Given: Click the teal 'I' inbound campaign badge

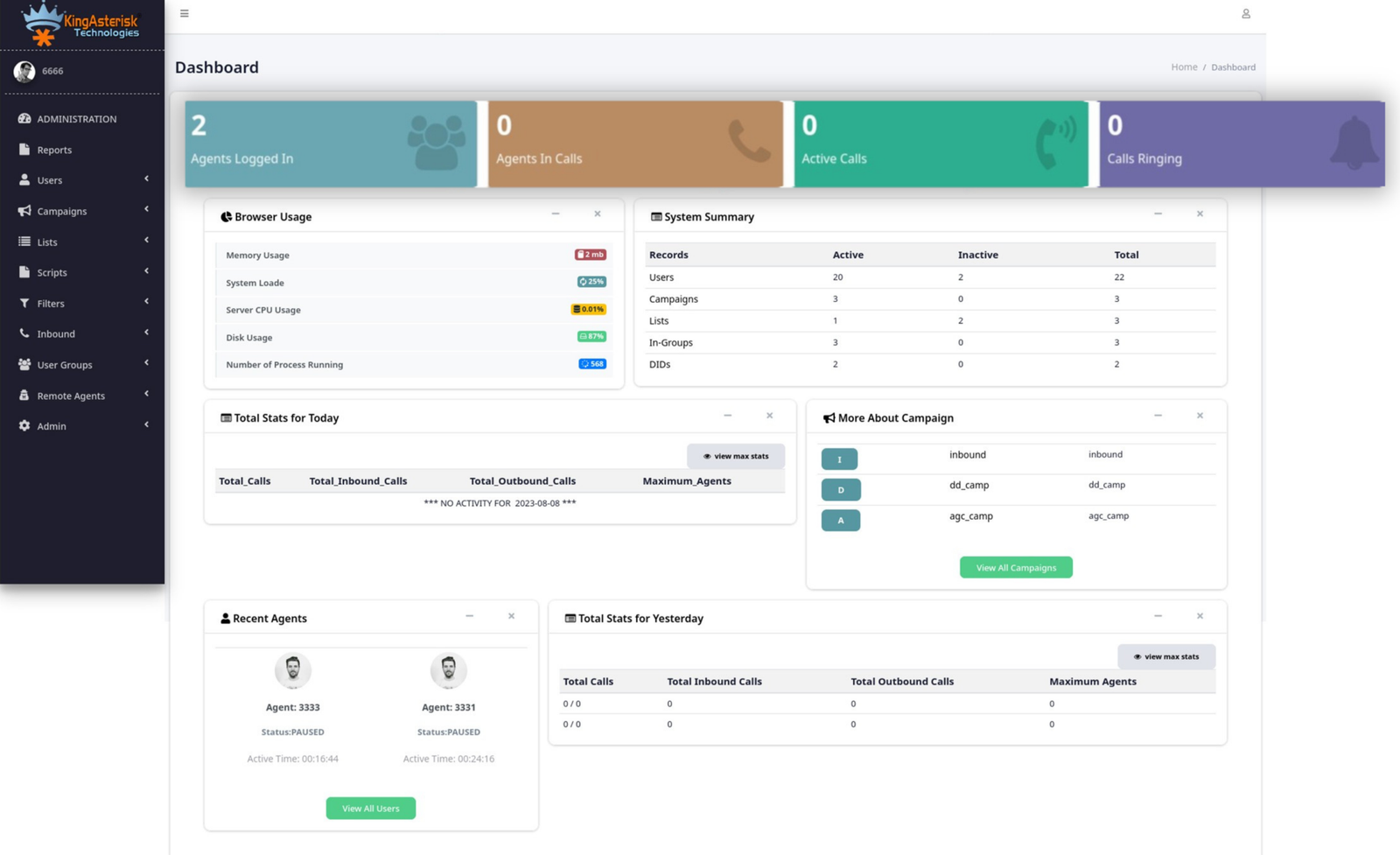Looking at the screenshot, I should coord(839,459).
